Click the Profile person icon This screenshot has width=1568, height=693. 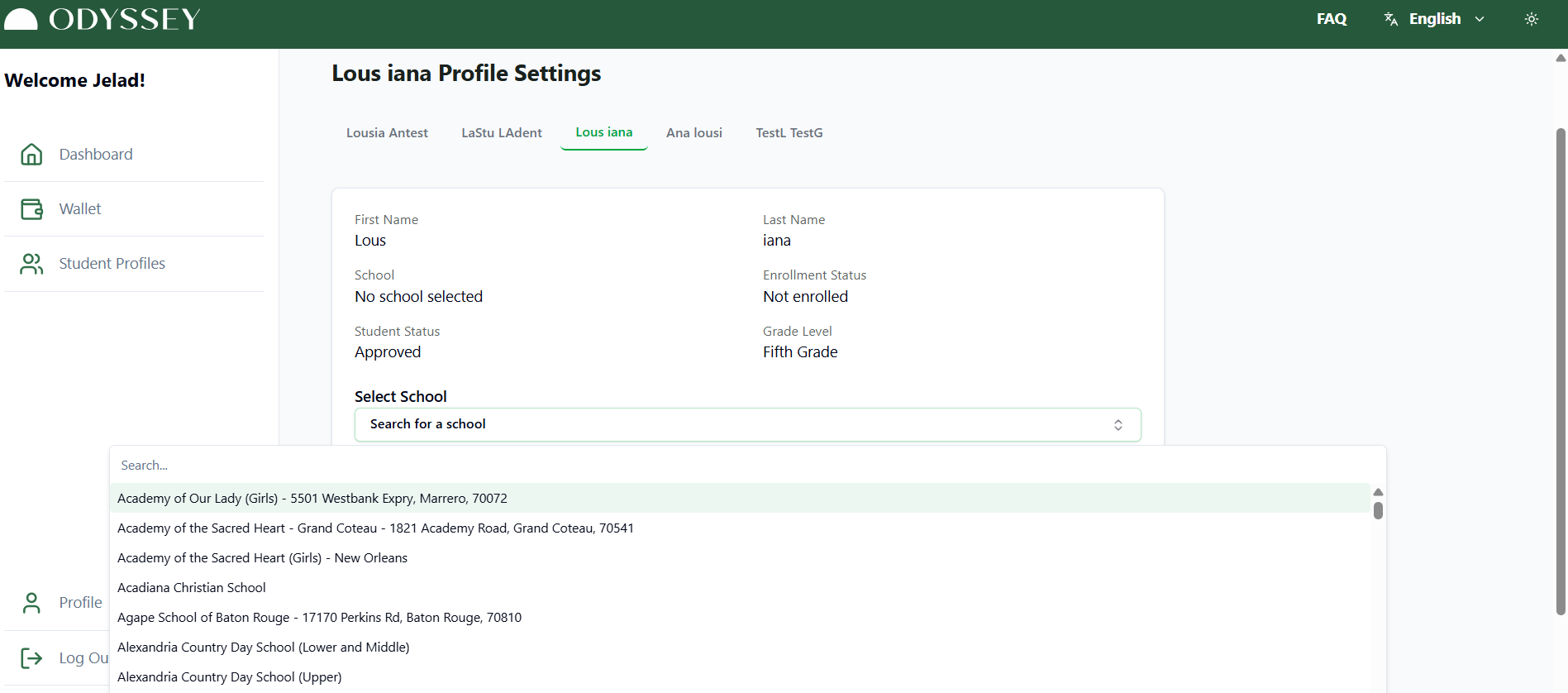click(31, 603)
